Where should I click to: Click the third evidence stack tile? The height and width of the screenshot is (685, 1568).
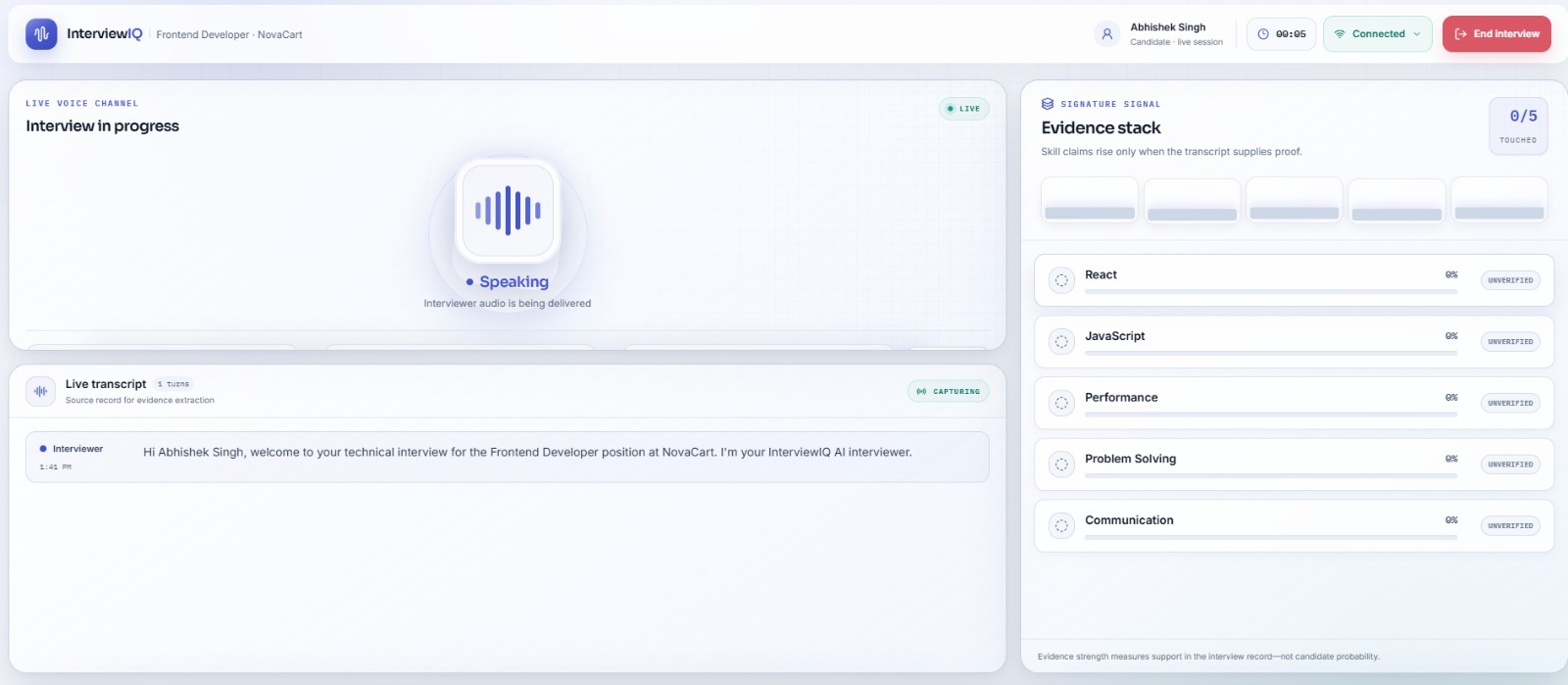click(x=1295, y=200)
